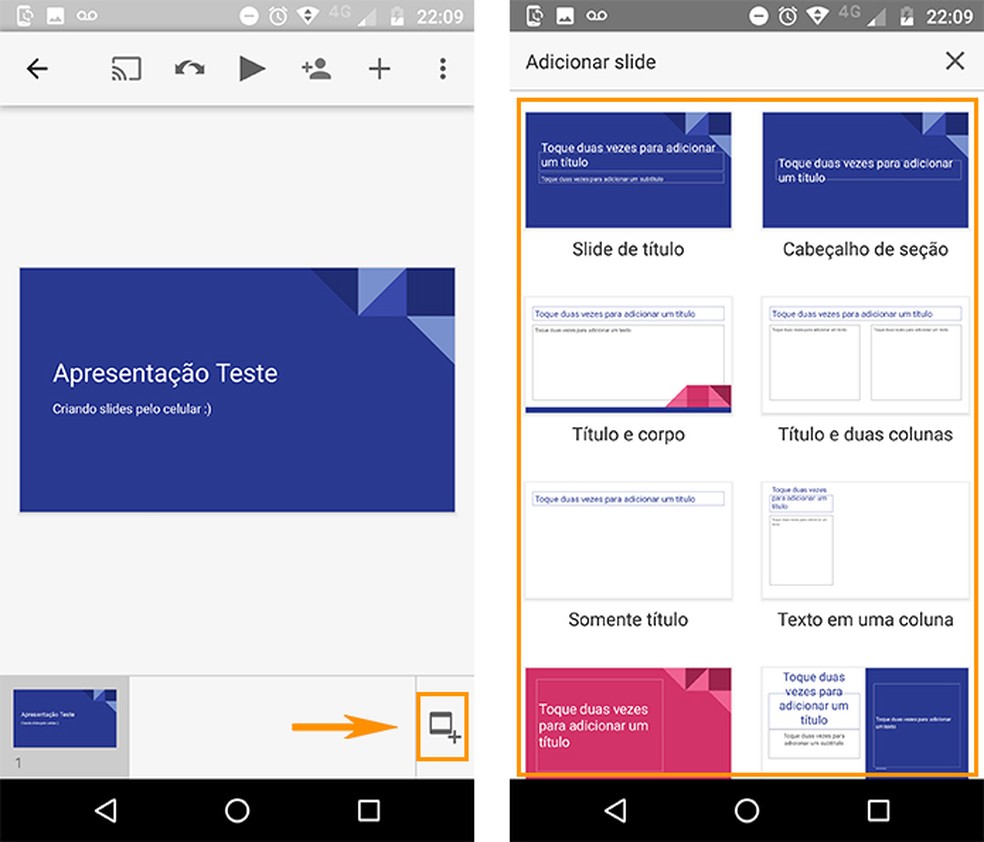The width and height of the screenshot is (984, 842).
Task: Go back using the left arrow
Action: tap(37, 68)
